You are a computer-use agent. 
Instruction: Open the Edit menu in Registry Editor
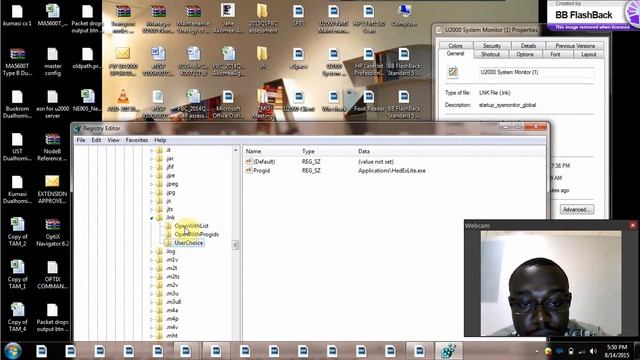click(x=96, y=140)
